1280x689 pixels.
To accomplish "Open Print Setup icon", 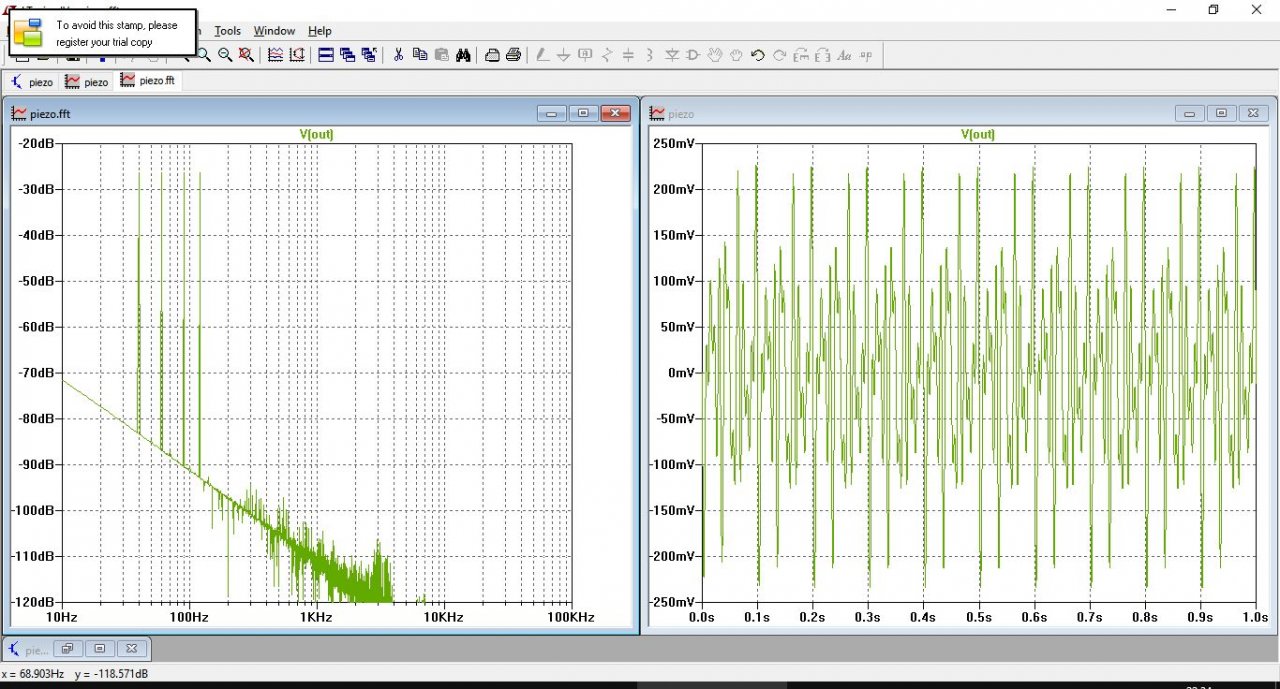I will [x=492, y=55].
